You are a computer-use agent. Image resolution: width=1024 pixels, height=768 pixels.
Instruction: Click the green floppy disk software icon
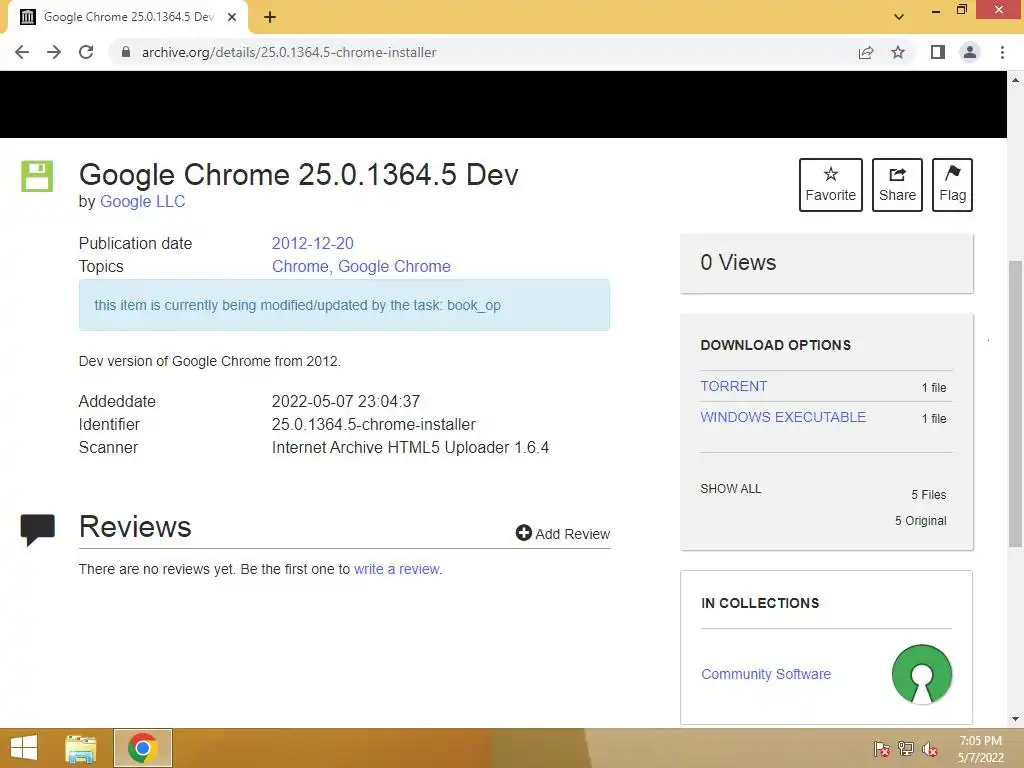coord(37,176)
